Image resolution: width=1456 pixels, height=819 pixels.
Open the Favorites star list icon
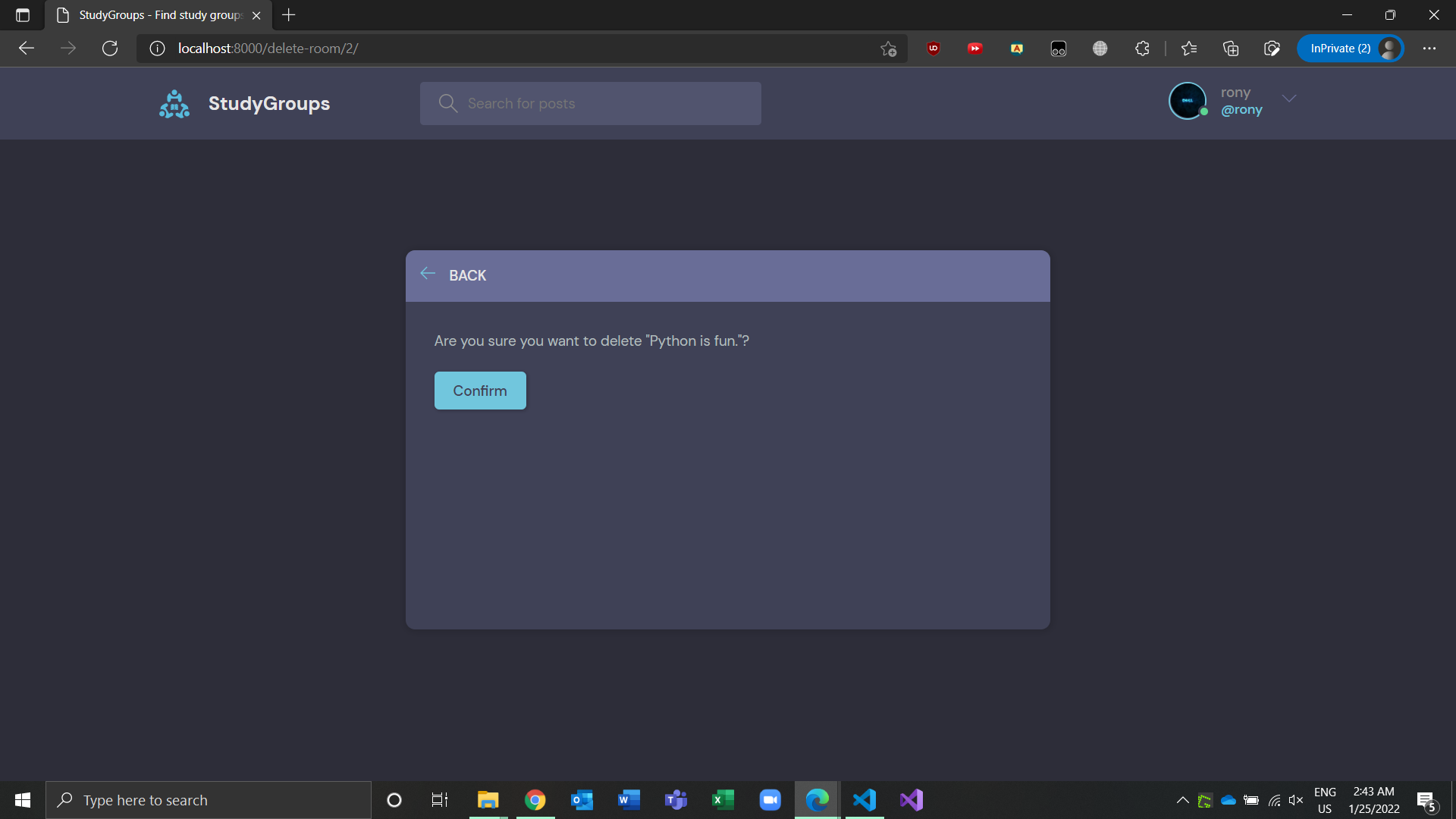point(1189,49)
